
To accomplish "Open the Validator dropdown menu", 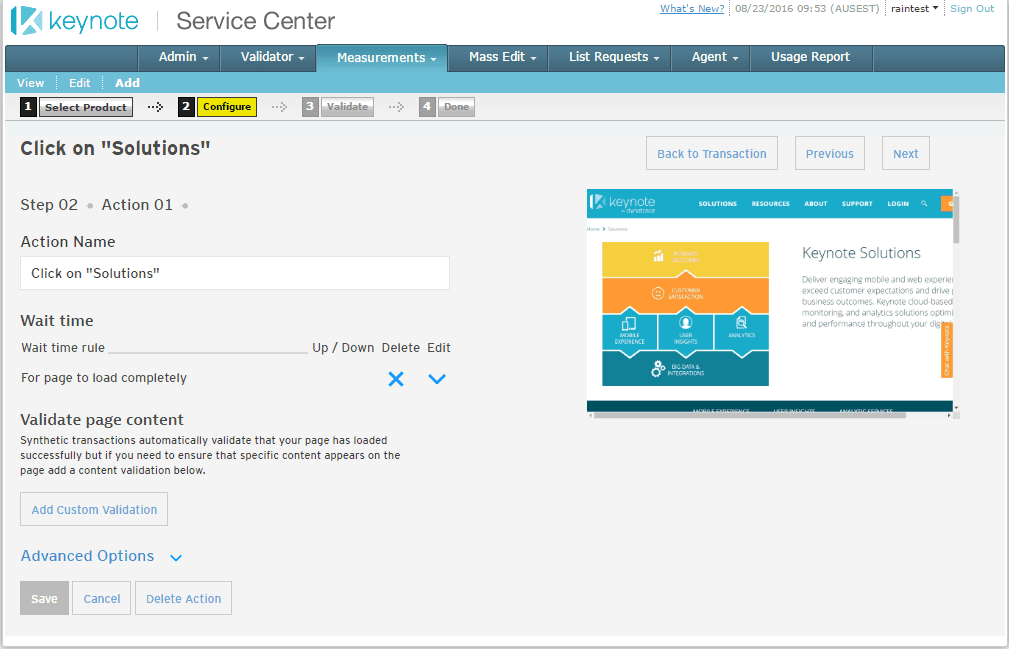I will point(272,57).
